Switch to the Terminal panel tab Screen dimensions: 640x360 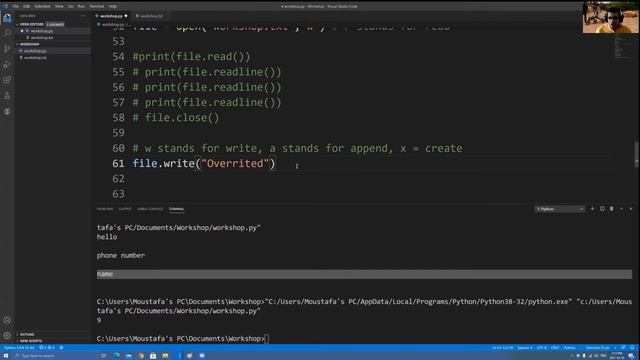pos(176,209)
